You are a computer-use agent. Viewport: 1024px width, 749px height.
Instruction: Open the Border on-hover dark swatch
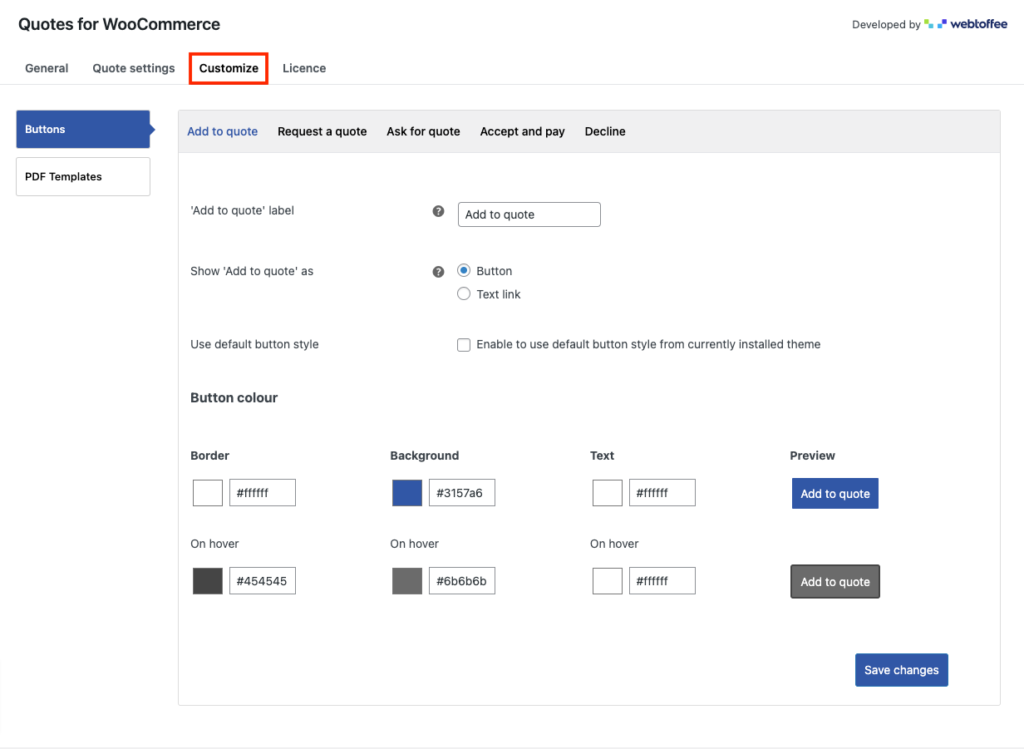point(208,581)
